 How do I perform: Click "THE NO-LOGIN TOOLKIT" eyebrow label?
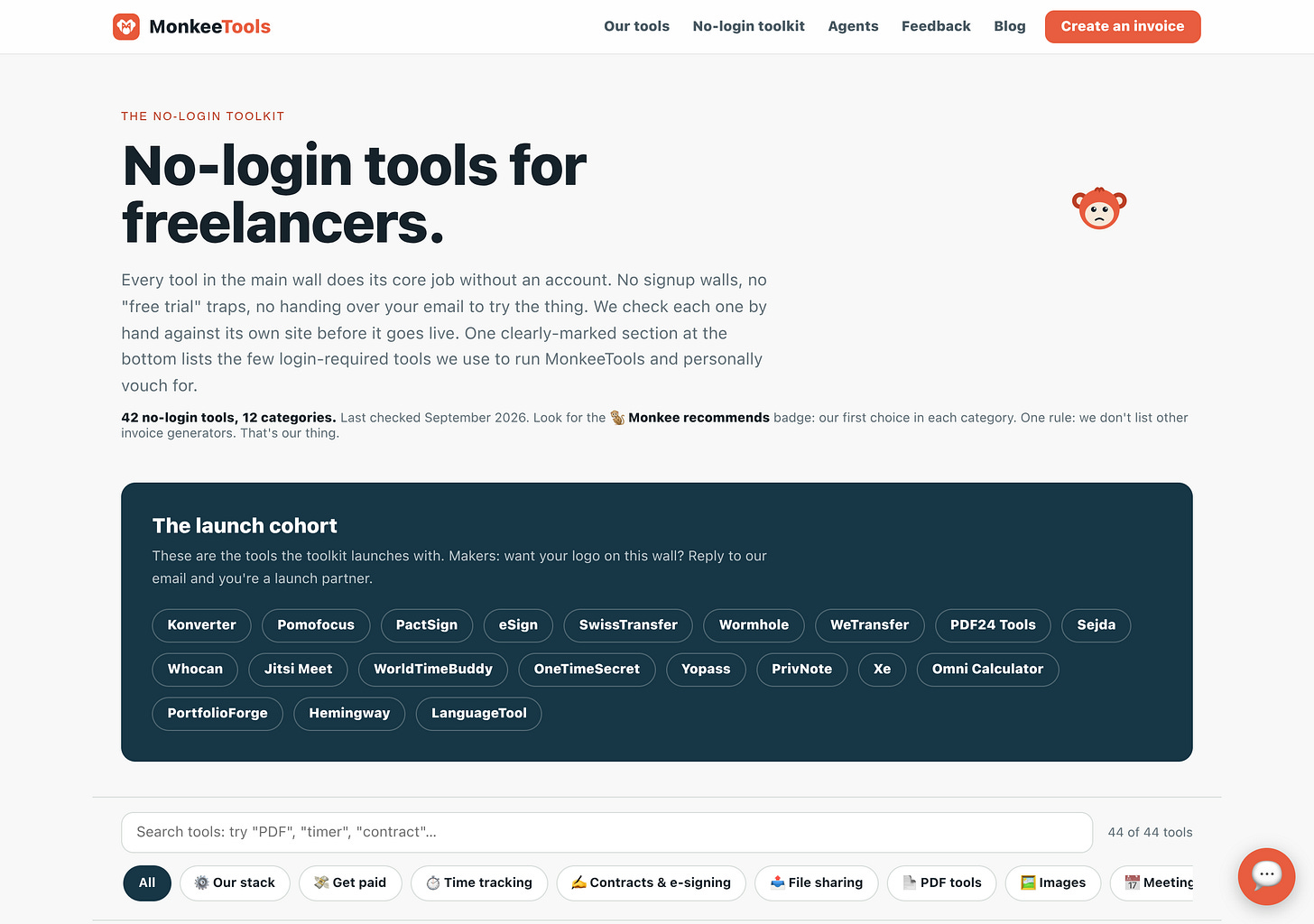click(203, 116)
